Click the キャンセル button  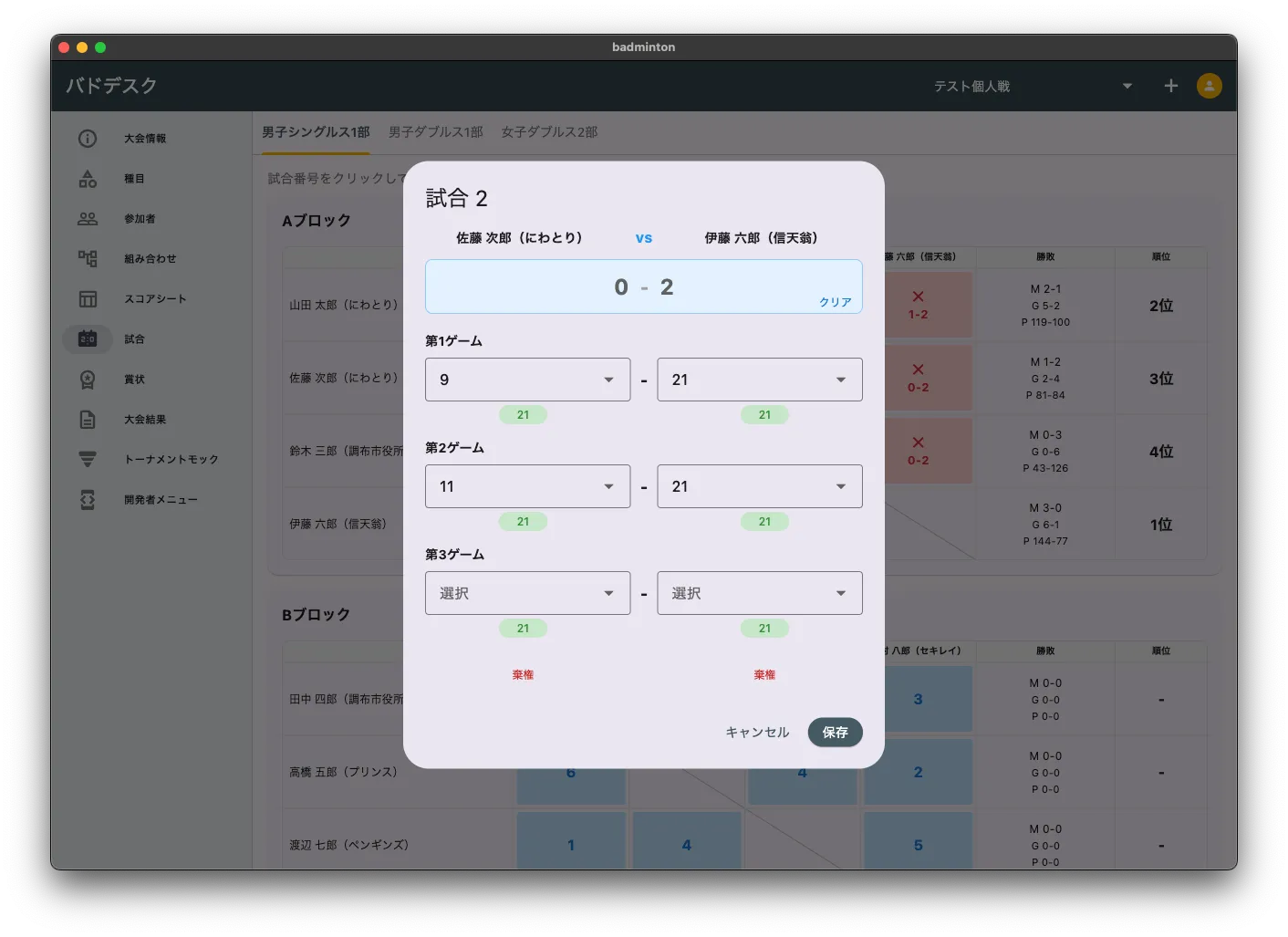pos(756,733)
